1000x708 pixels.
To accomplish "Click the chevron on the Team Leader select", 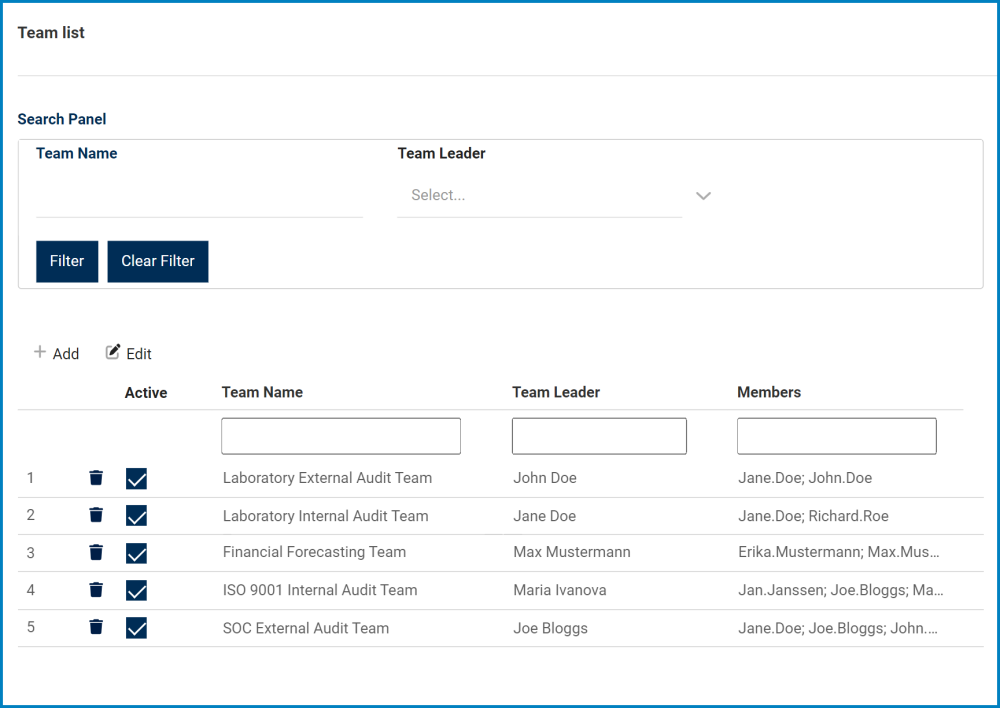I will 703,196.
